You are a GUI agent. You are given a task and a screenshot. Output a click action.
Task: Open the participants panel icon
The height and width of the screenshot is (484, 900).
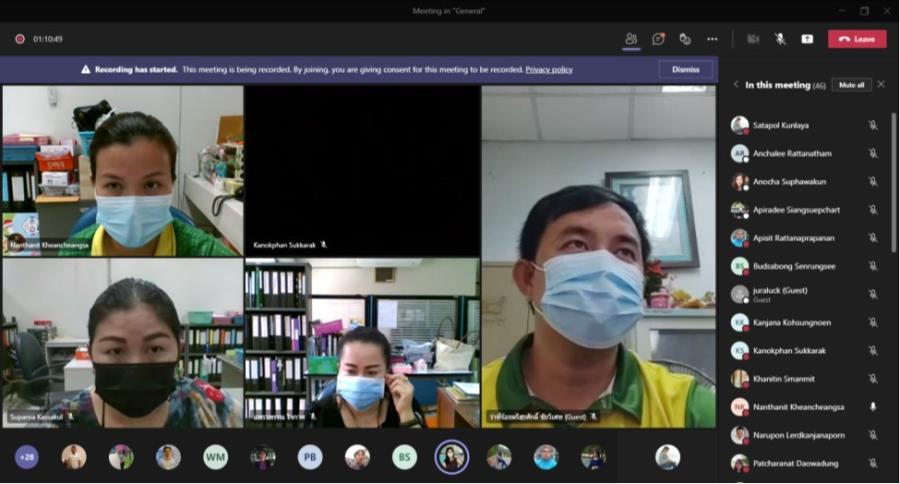(x=631, y=39)
